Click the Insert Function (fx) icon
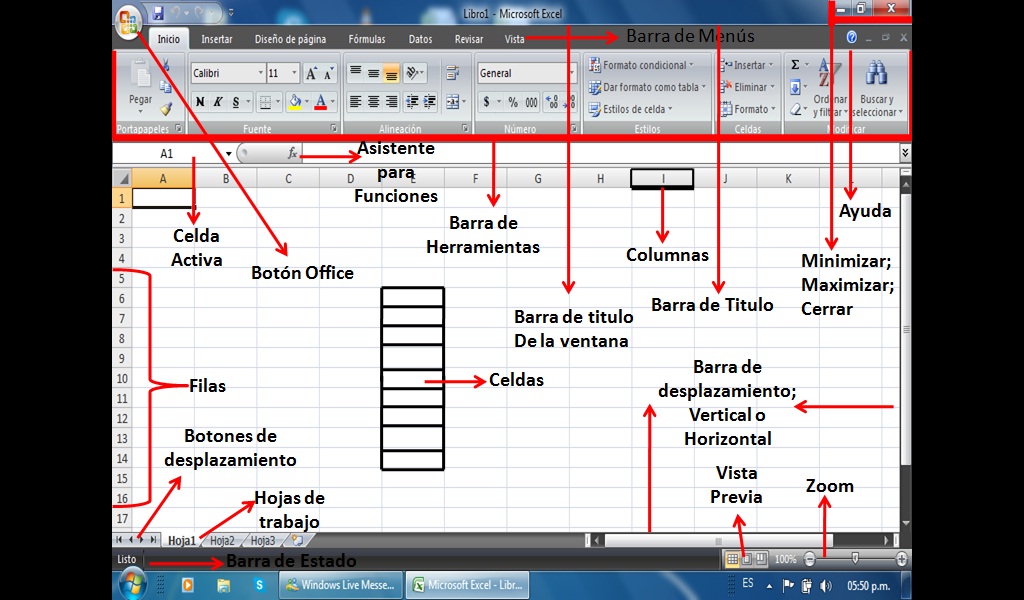 [291, 152]
